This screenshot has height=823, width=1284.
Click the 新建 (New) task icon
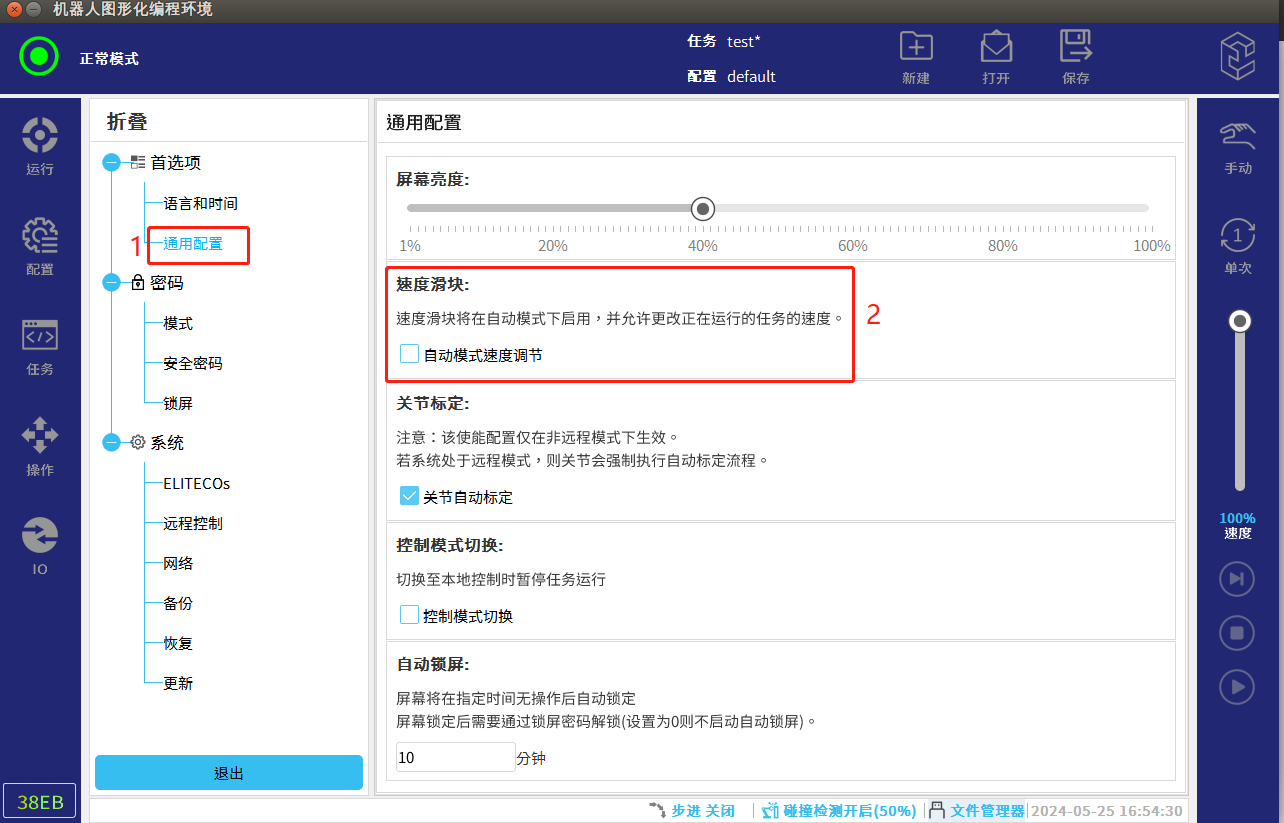click(916, 57)
